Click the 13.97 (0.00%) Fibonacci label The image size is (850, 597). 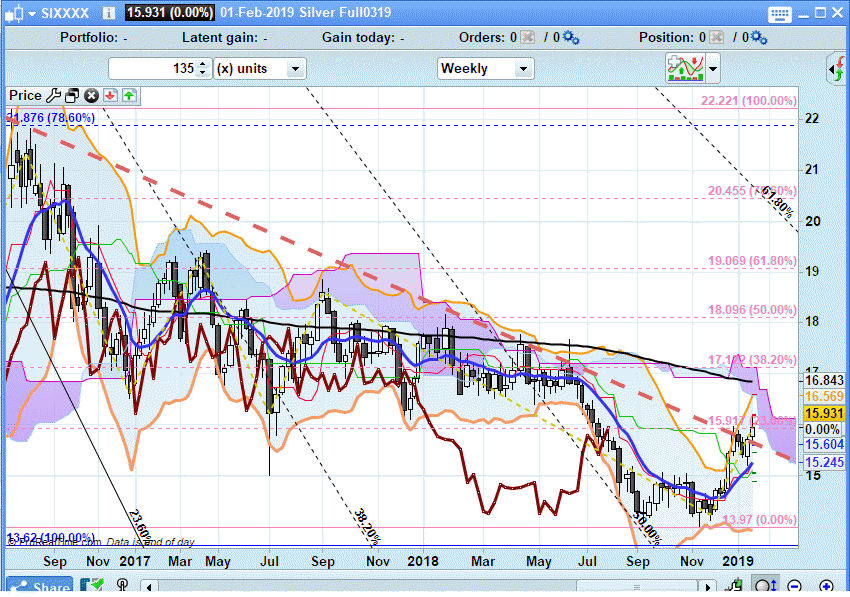[x=760, y=520]
